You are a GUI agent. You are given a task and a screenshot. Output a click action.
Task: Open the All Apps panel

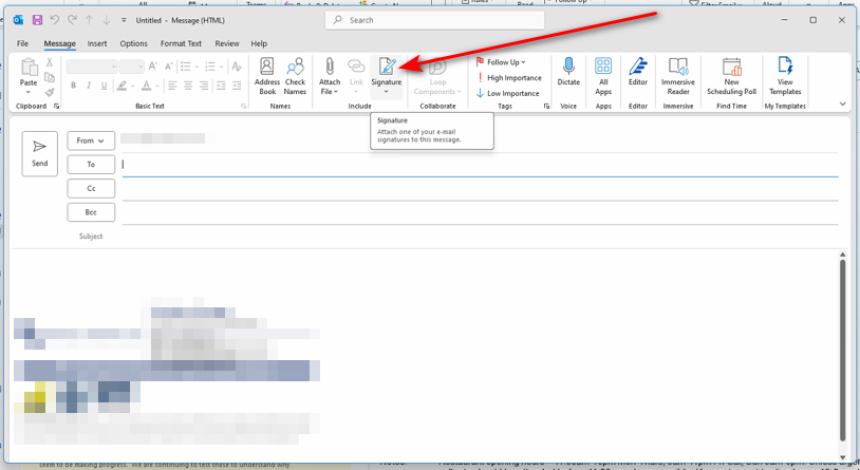603,75
